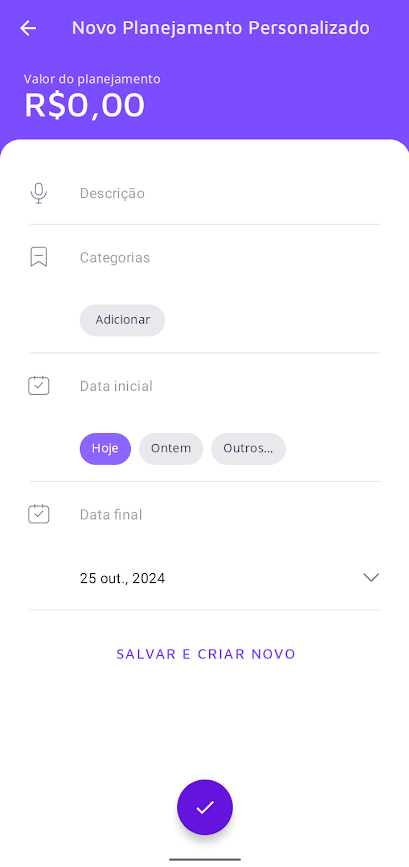Focus the Descrição text field
Image resolution: width=409 pixels, height=867 pixels.
tap(230, 193)
